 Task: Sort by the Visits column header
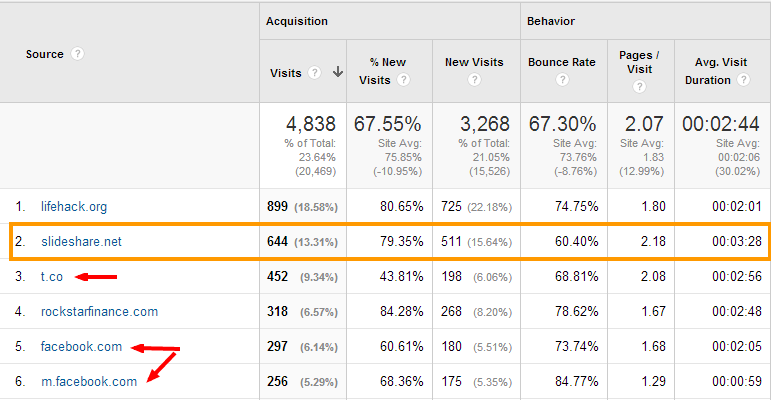click(286, 73)
